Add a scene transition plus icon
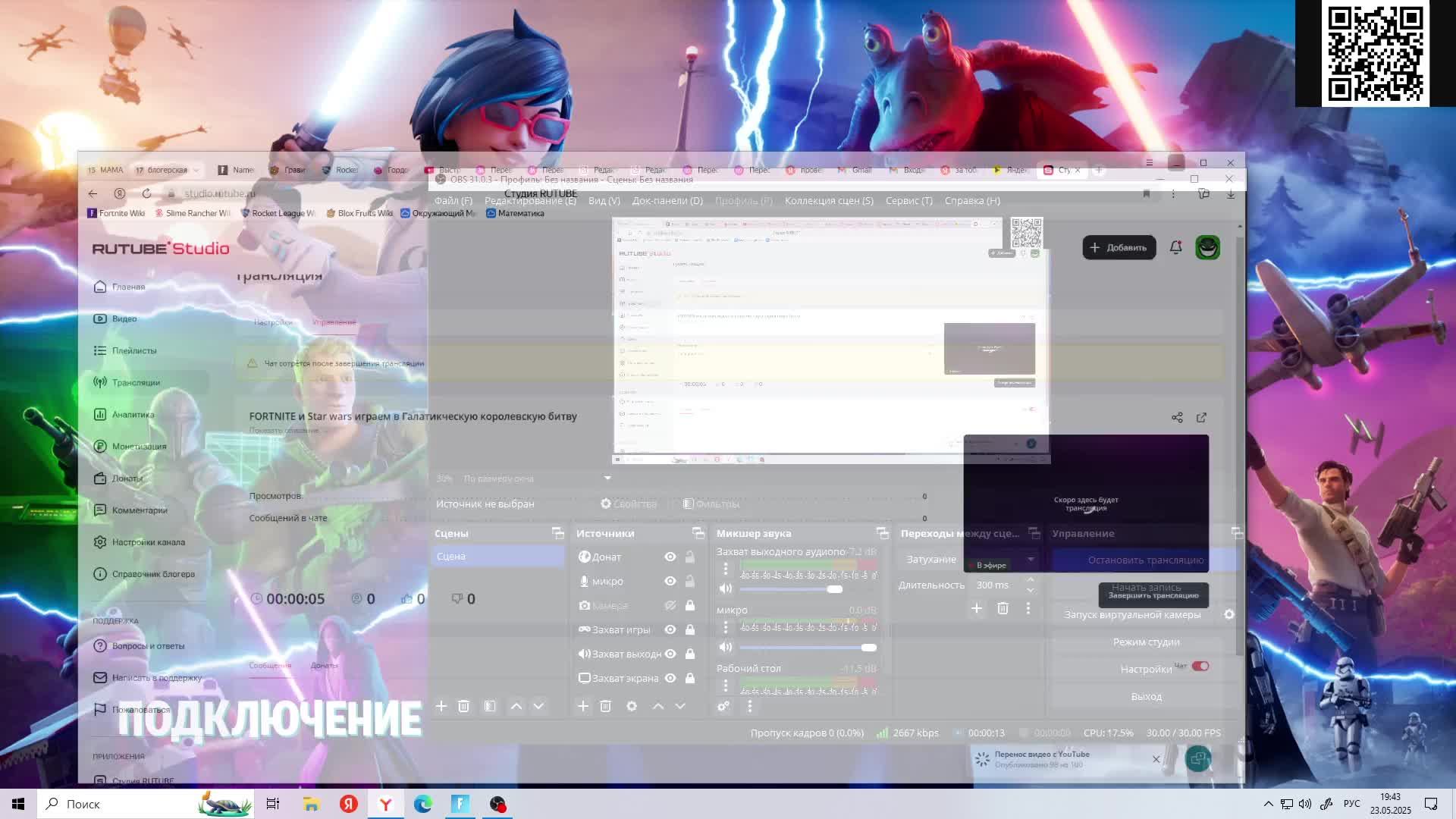Image resolution: width=1456 pixels, height=819 pixels. point(977,608)
